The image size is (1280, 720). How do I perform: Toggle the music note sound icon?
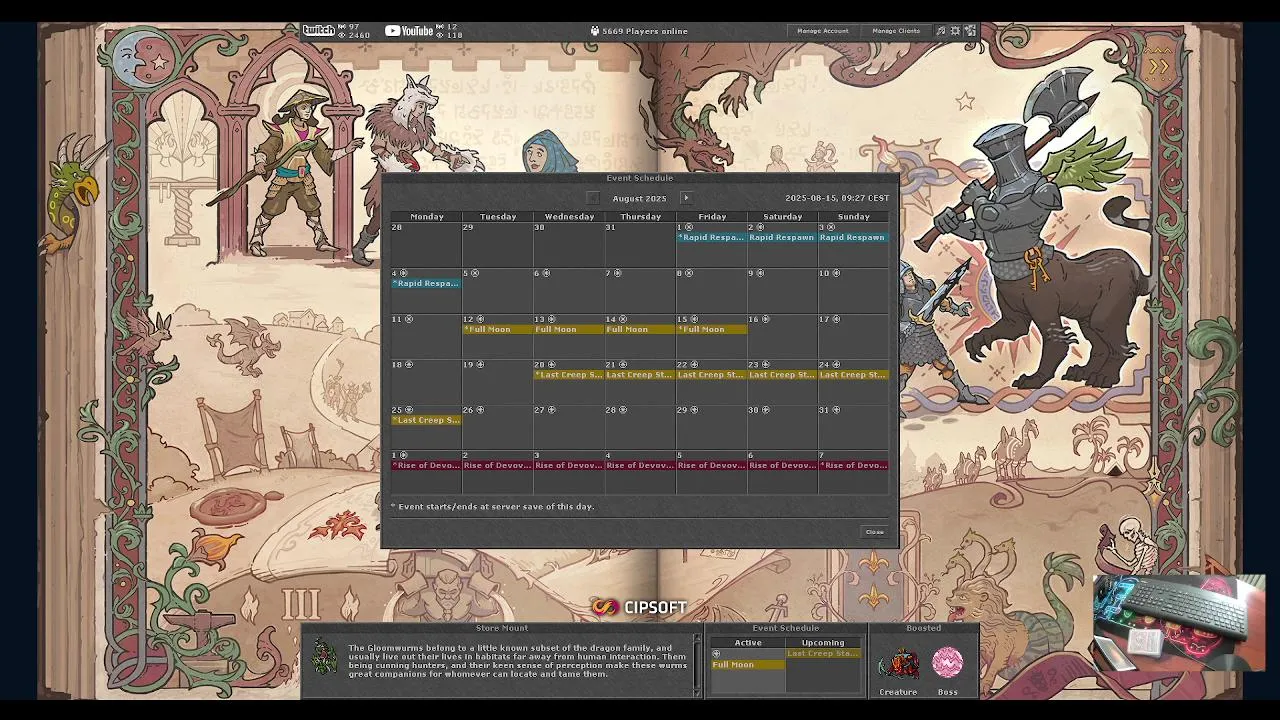(940, 31)
